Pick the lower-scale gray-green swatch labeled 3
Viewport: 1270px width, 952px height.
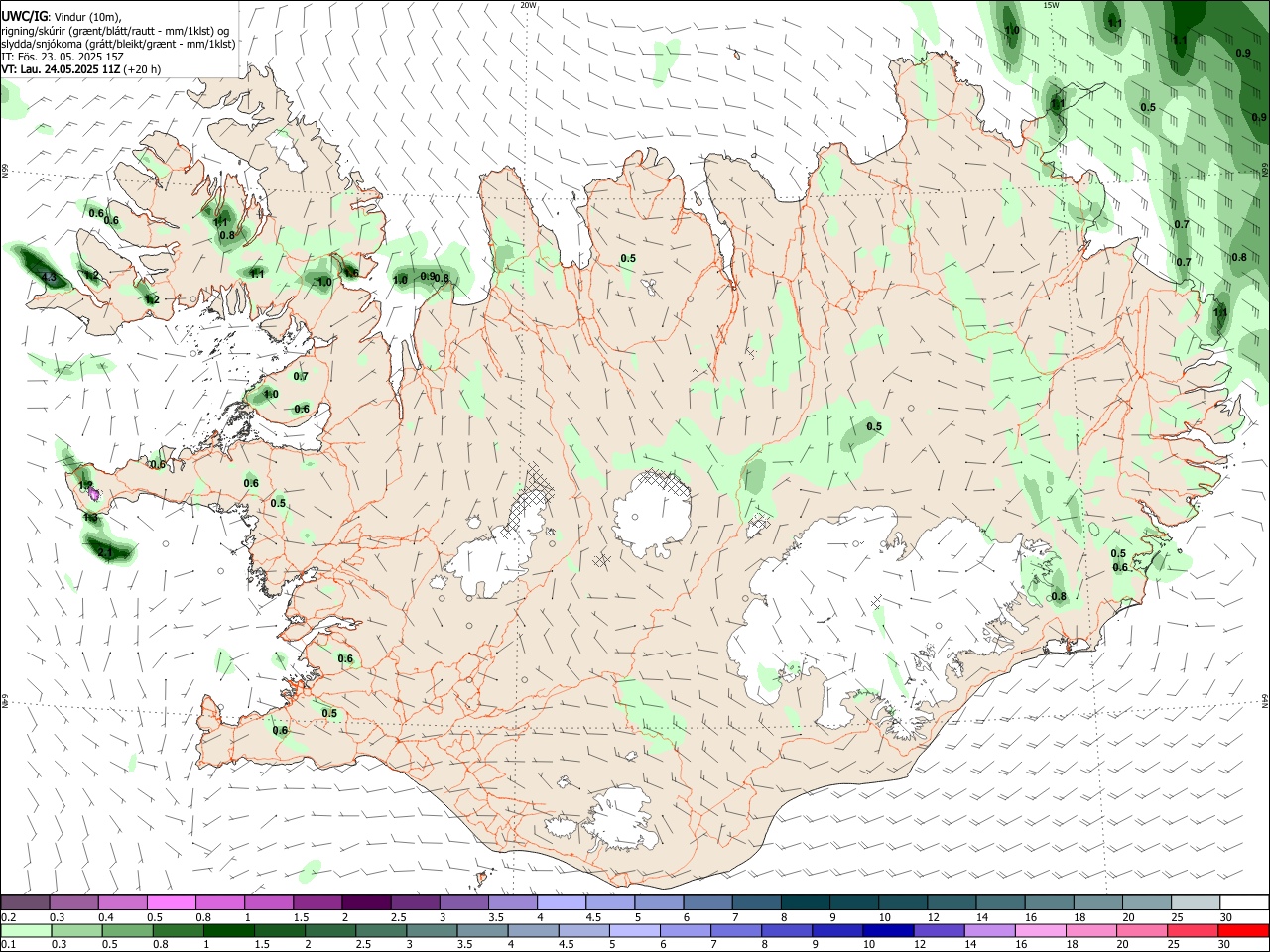(x=432, y=930)
